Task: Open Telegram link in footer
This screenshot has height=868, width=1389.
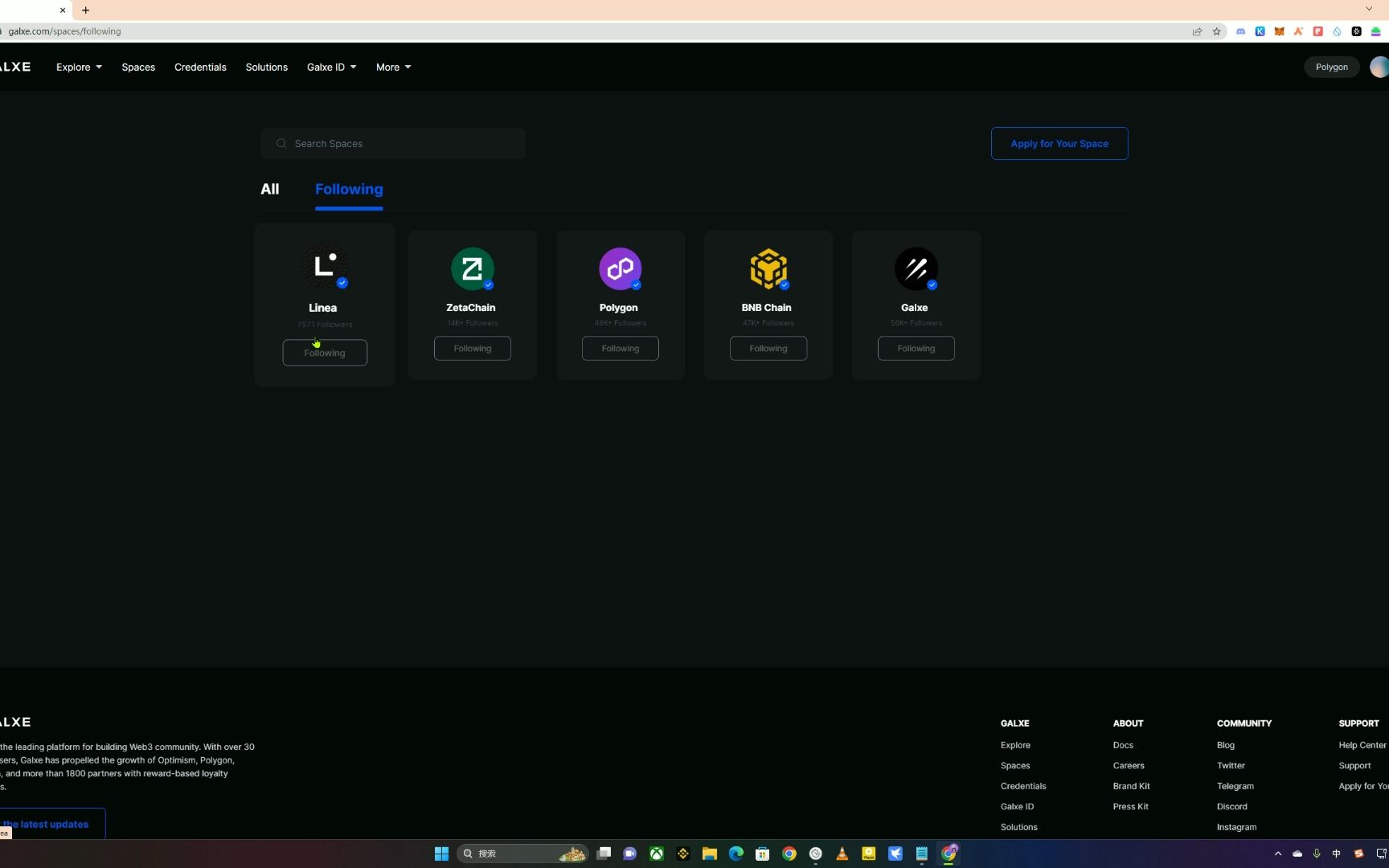Action: pyautogui.click(x=1235, y=786)
